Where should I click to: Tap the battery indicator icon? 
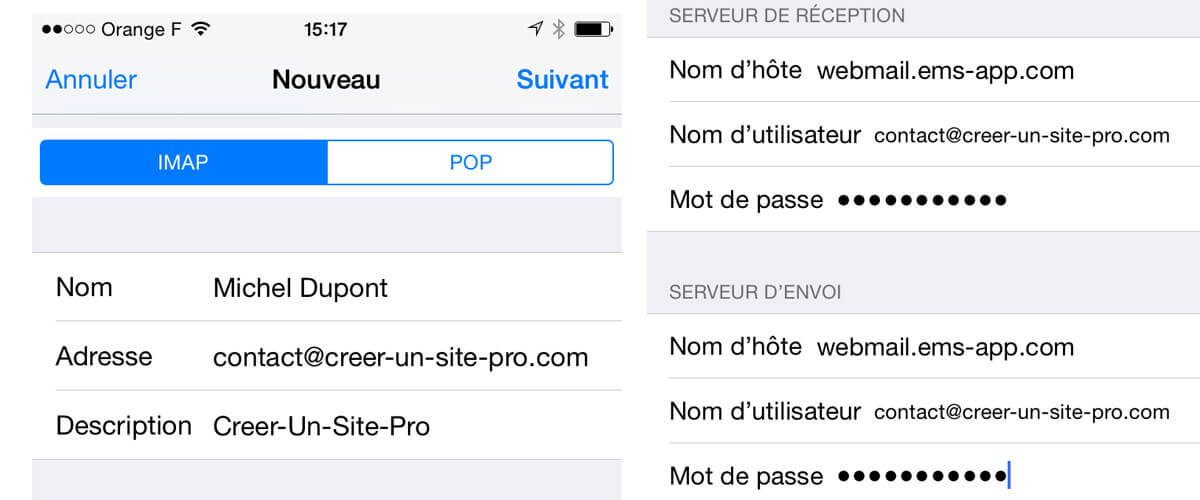594,29
